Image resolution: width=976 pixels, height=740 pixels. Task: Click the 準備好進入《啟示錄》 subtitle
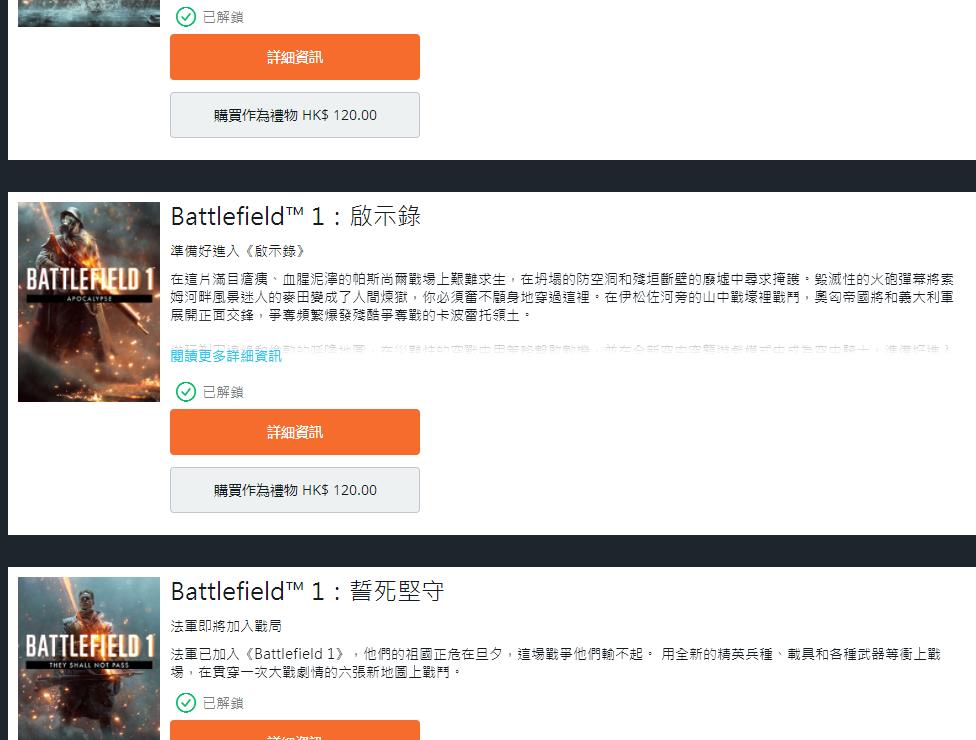click(x=238, y=251)
